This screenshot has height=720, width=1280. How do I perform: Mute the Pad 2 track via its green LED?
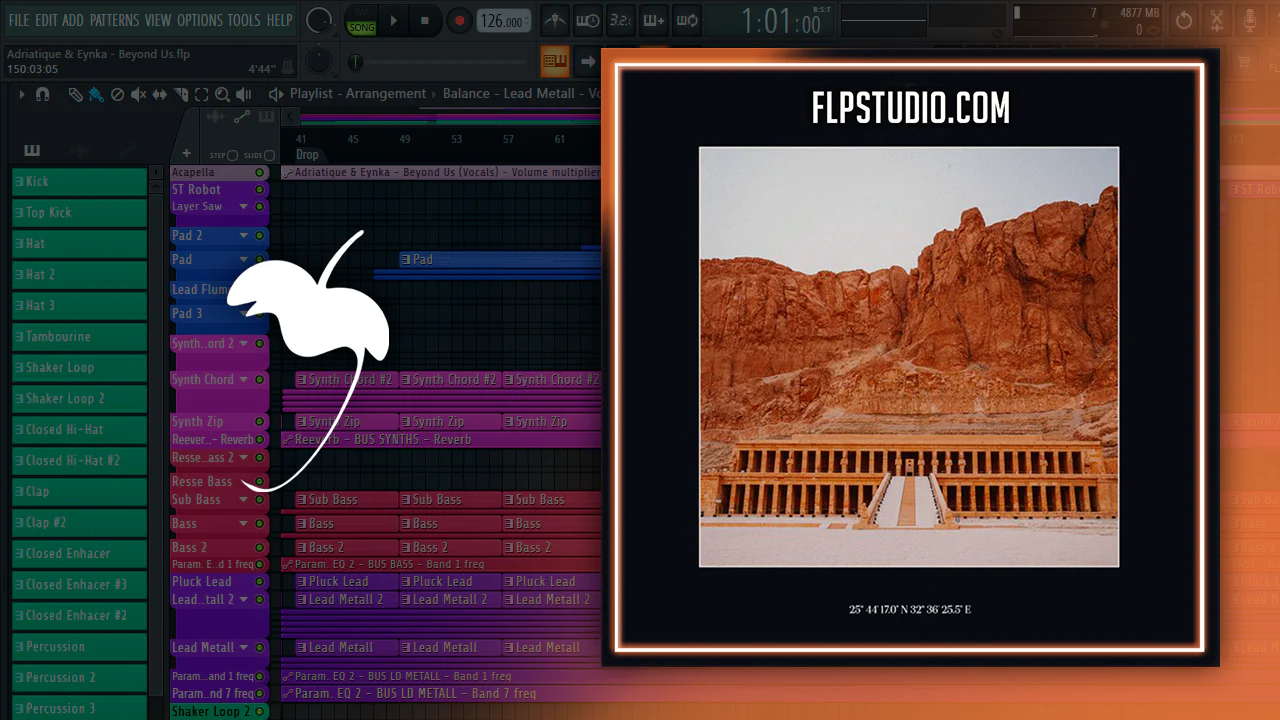(x=260, y=236)
